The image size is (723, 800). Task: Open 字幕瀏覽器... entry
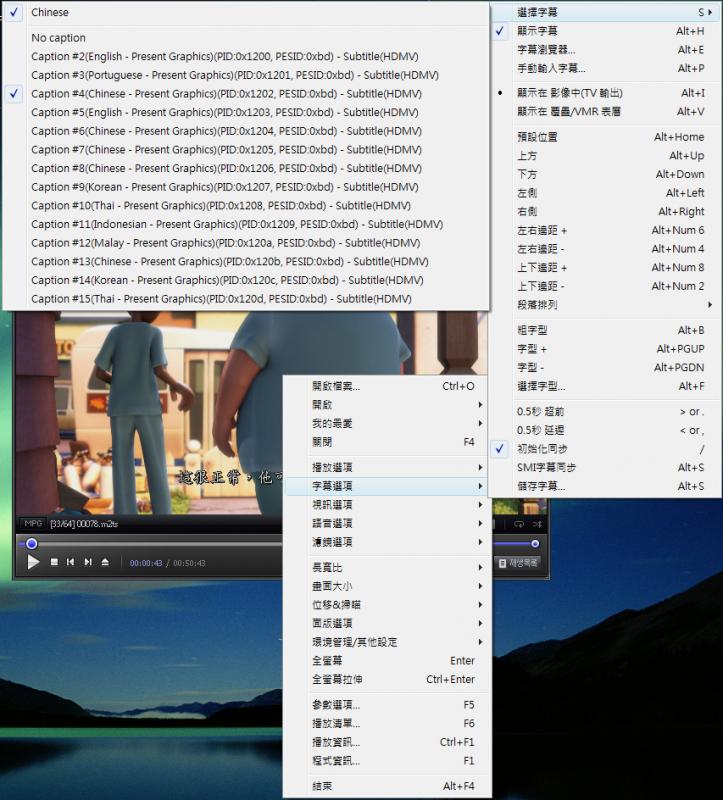pyautogui.click(x=605, y=49)
